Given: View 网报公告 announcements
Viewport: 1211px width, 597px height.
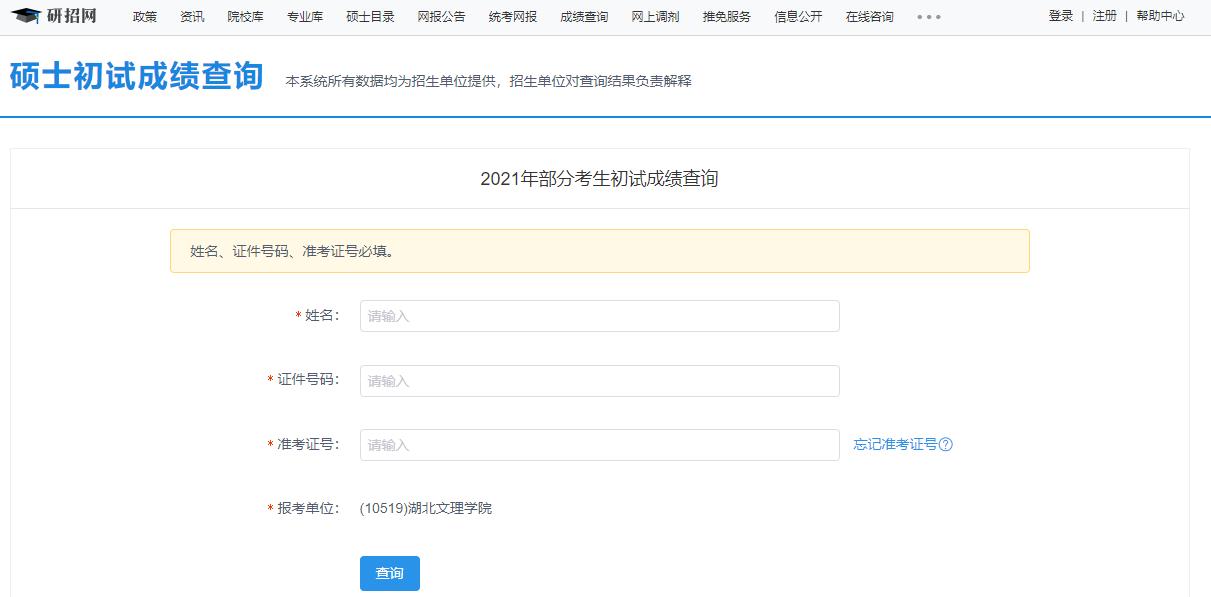Looking at the screenshot, I should tap(440, 16).
